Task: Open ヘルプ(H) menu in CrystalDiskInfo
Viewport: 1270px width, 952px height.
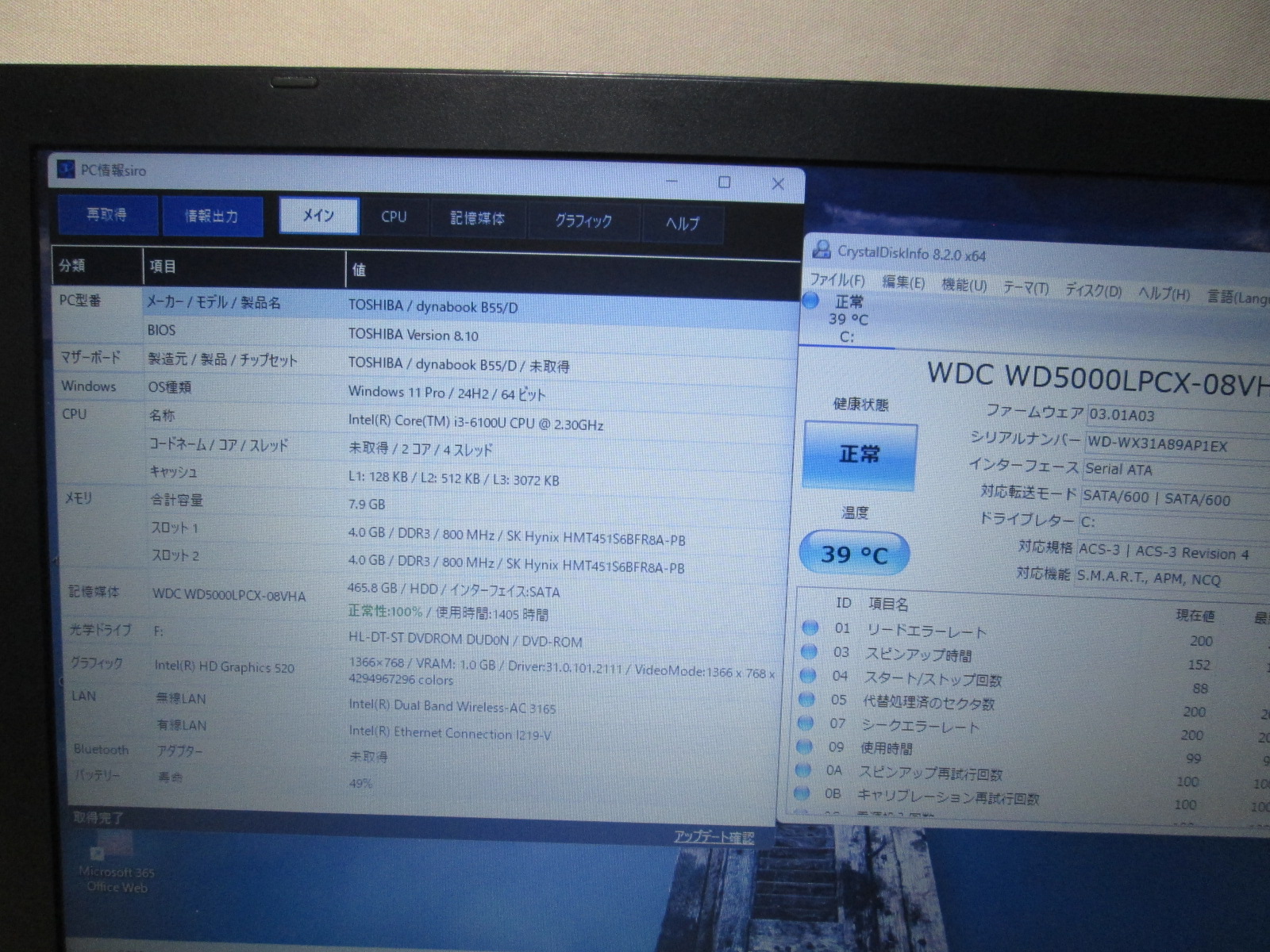Action: [1164, 294]
